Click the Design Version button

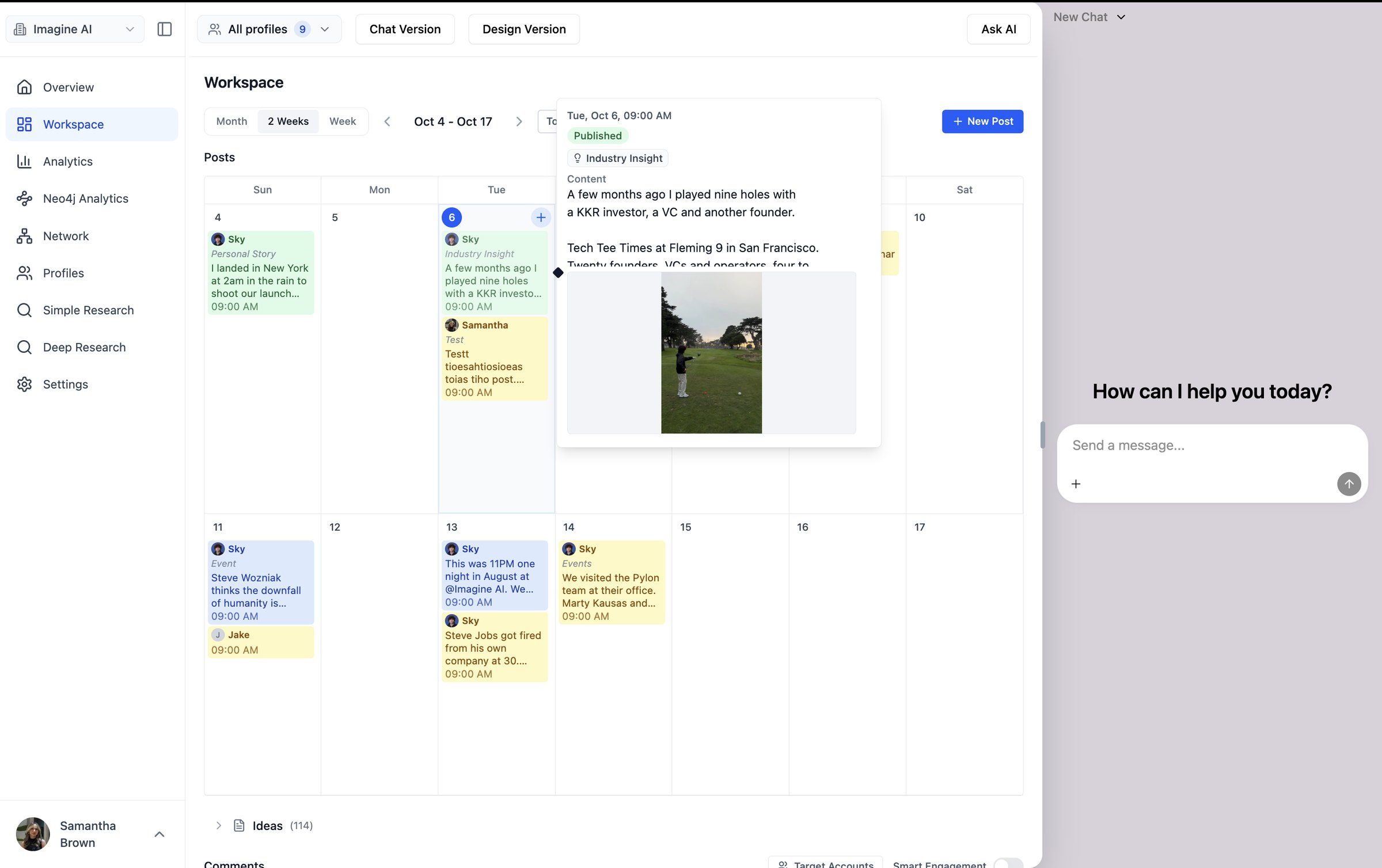point(524,29)
